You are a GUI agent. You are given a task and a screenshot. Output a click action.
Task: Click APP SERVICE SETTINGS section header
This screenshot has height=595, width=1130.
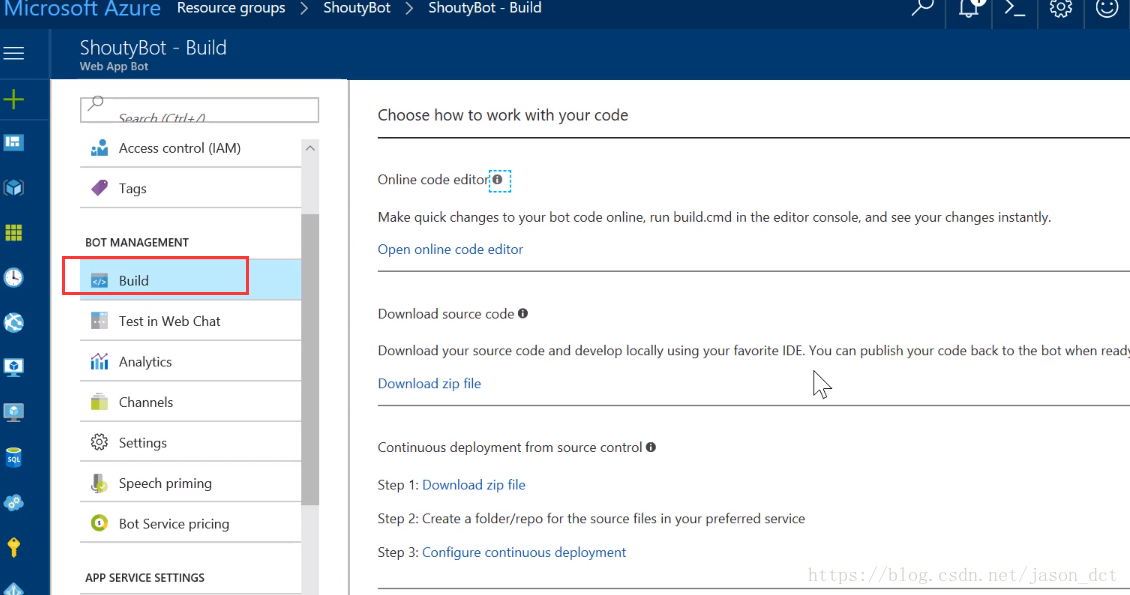point(145,578)
